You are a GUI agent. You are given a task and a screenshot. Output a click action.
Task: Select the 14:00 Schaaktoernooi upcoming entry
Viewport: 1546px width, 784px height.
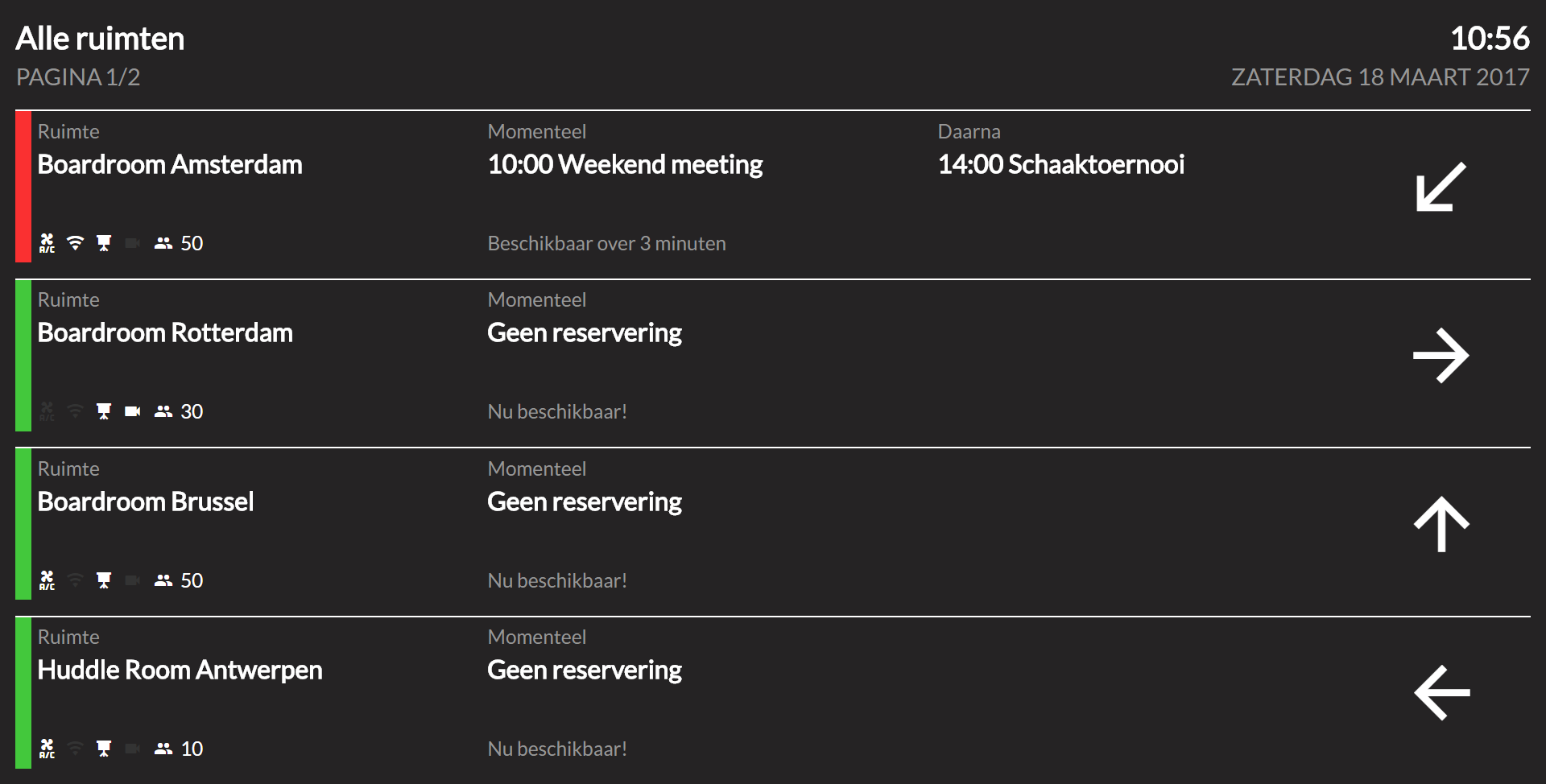pyautogui.click(x=1060, y=164)
